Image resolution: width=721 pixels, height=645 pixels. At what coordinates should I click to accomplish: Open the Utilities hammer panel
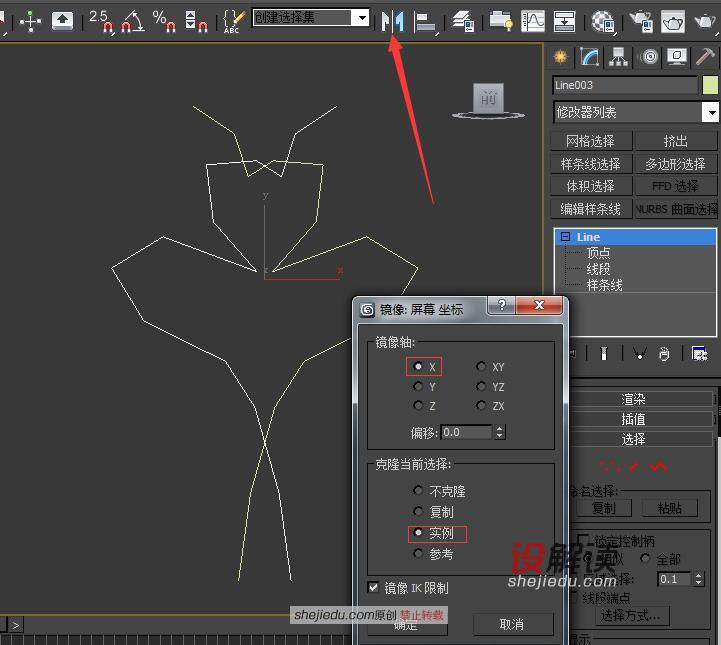(x=706, y=57)
